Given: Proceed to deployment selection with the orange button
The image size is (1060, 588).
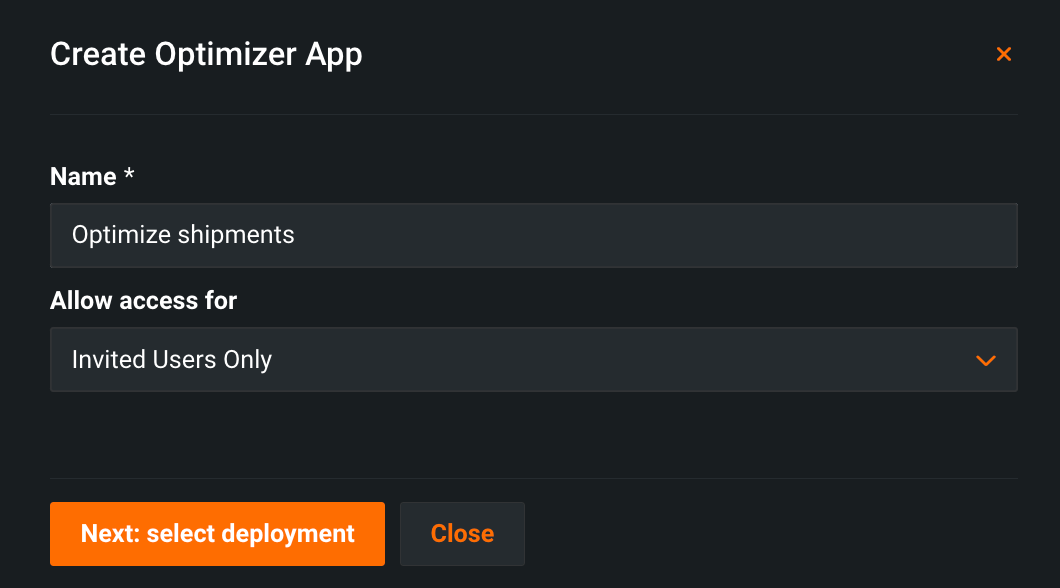Looking at the screenshot, I should click(x=217, y=534).
